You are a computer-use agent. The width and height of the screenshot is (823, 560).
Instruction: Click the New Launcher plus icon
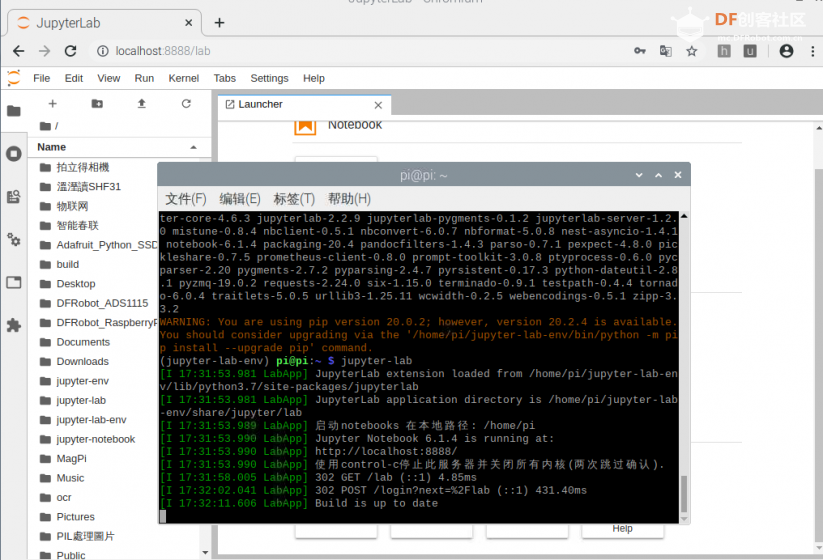52,104
